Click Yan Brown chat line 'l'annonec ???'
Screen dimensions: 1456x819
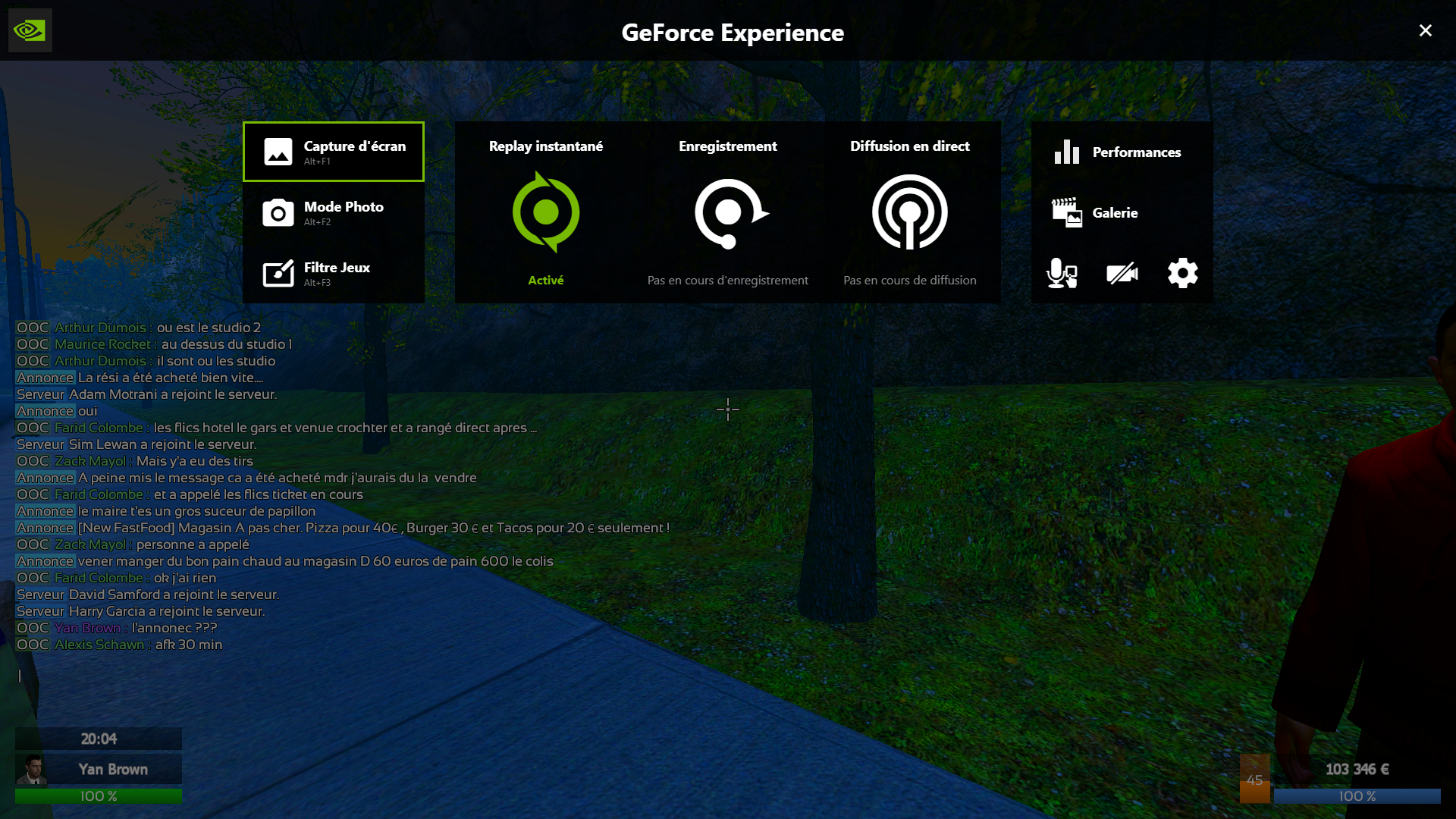click(117, 628)
